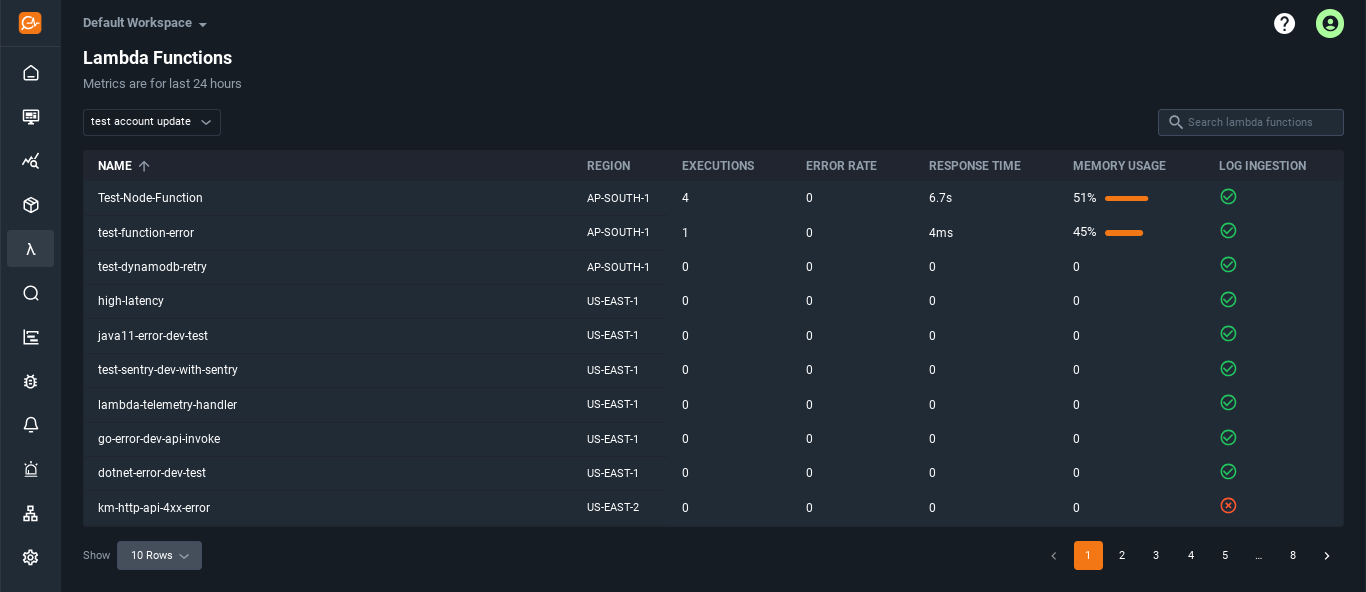Open the Home icon in sidebar
This screenshot has width=1366, height=592.
31,73
